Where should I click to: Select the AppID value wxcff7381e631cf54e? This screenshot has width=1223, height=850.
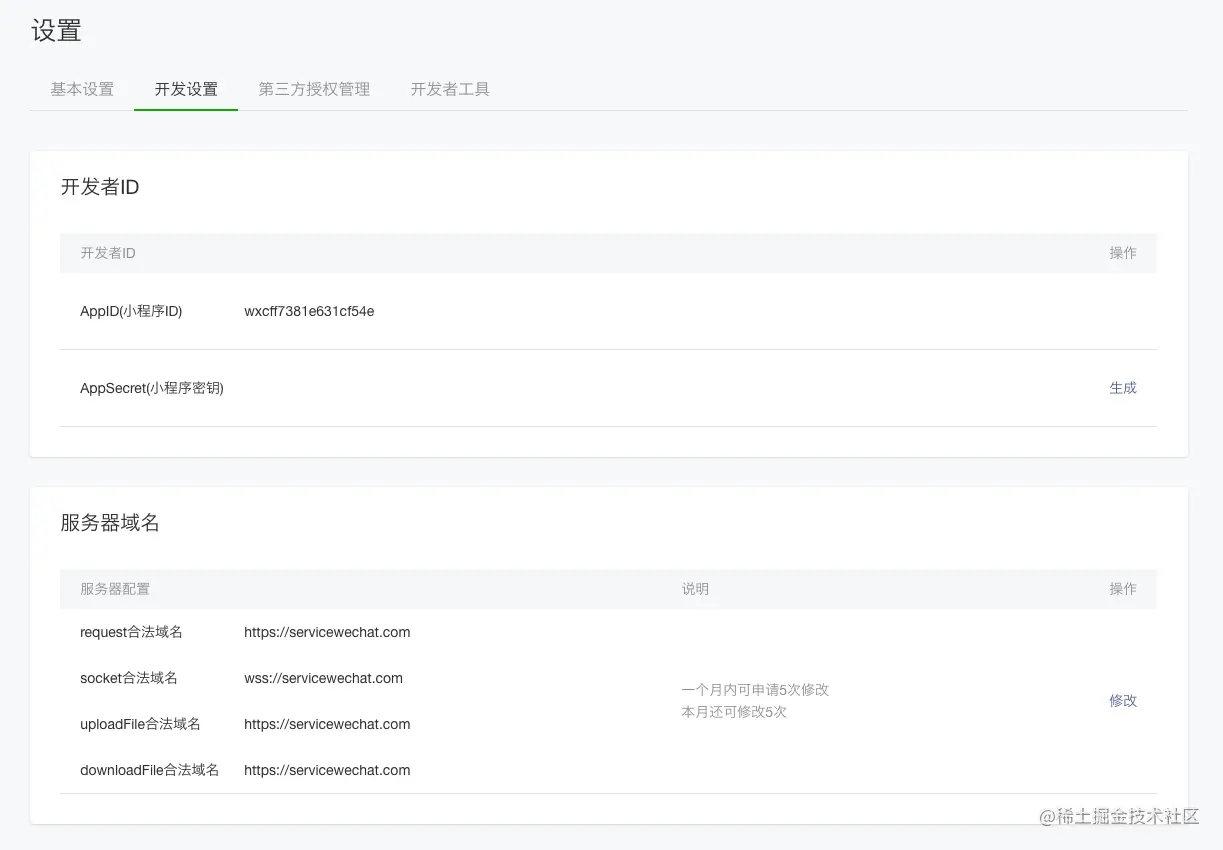(310, 311)
